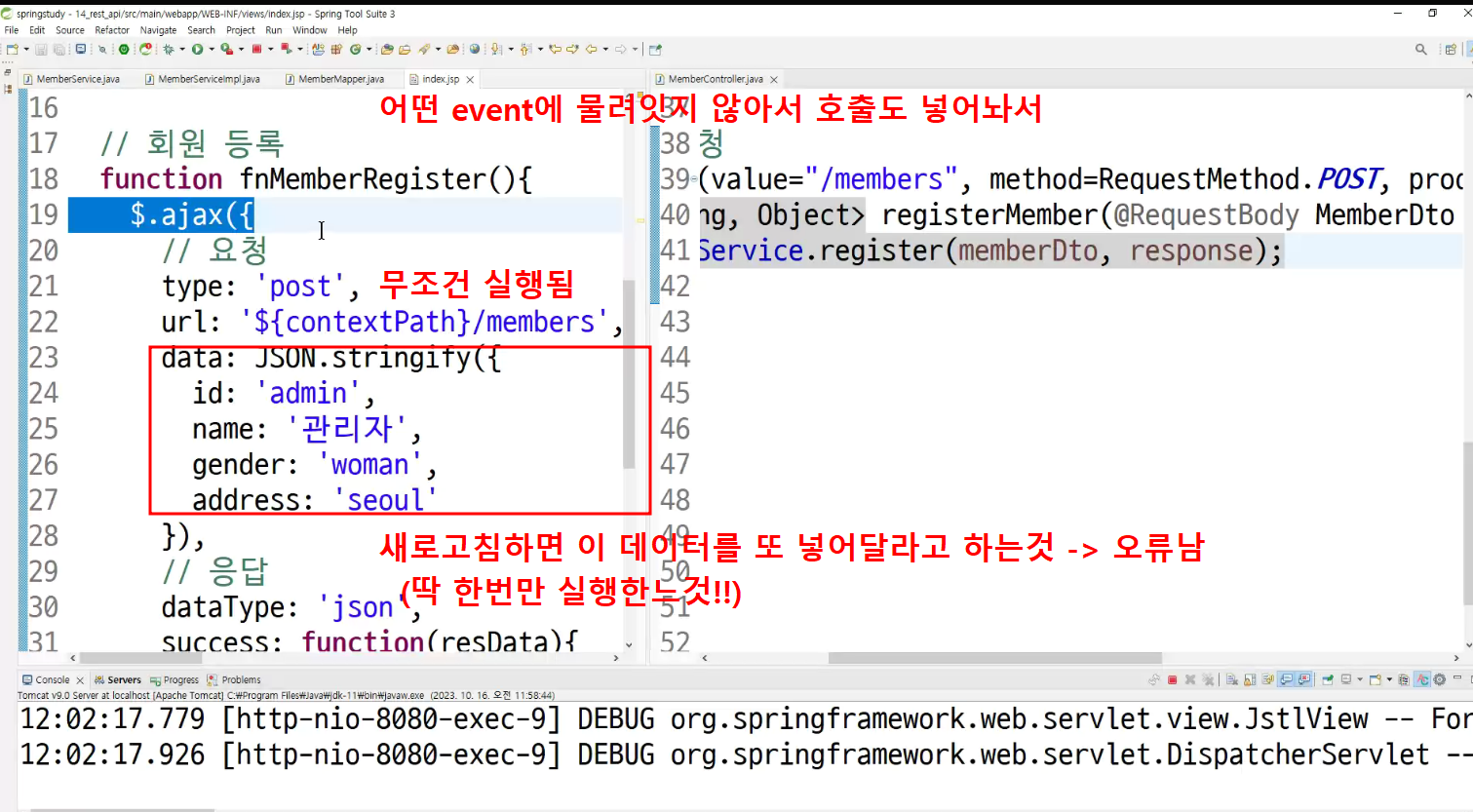Image resolution: width=1473 pixels, height=812 pixels.
Task: Click the Display Selected Console monitor icon
Action: point(1346,679)
